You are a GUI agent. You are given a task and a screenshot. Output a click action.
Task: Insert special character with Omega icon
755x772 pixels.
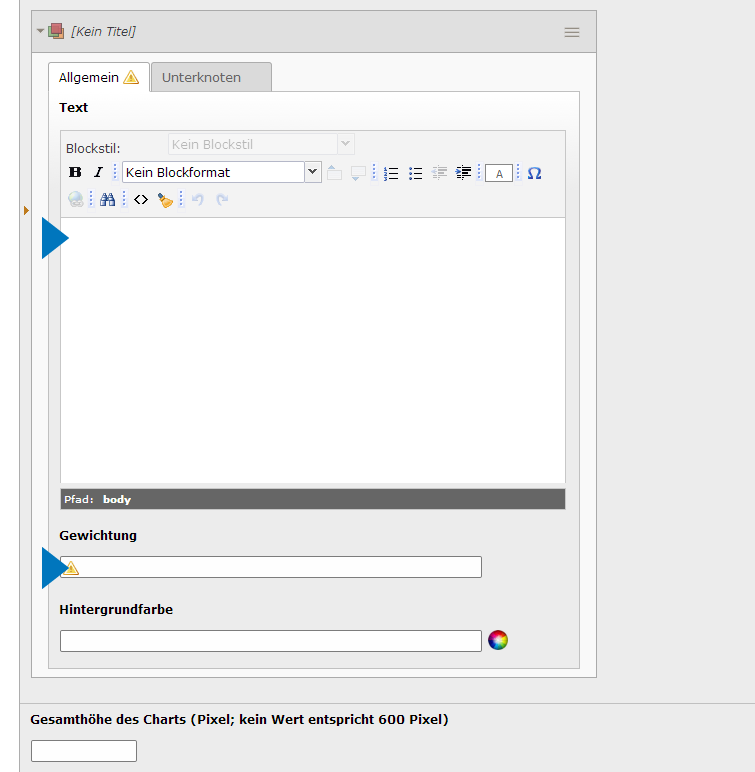click(x=534, y=173)
